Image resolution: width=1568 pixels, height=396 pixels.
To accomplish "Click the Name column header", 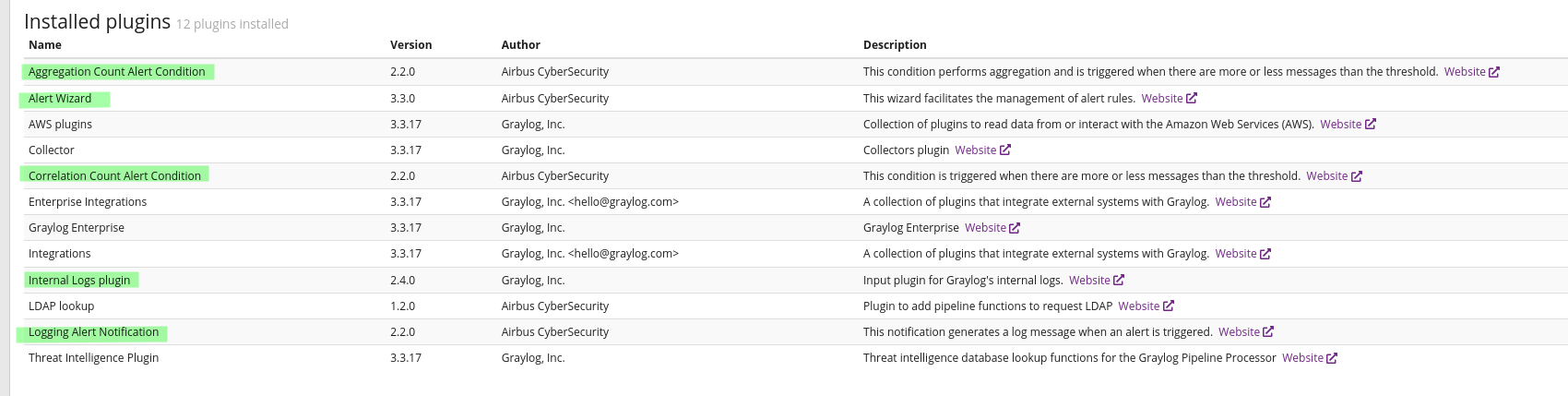I will point(45,44).
